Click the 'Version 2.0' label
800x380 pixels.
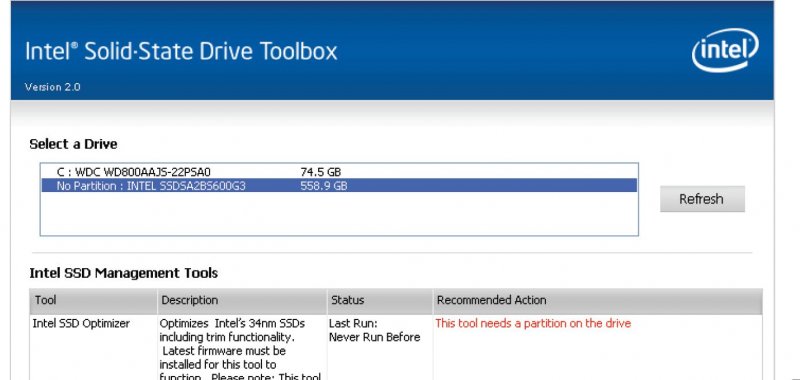pyautogui.click(x=53, y=87)
